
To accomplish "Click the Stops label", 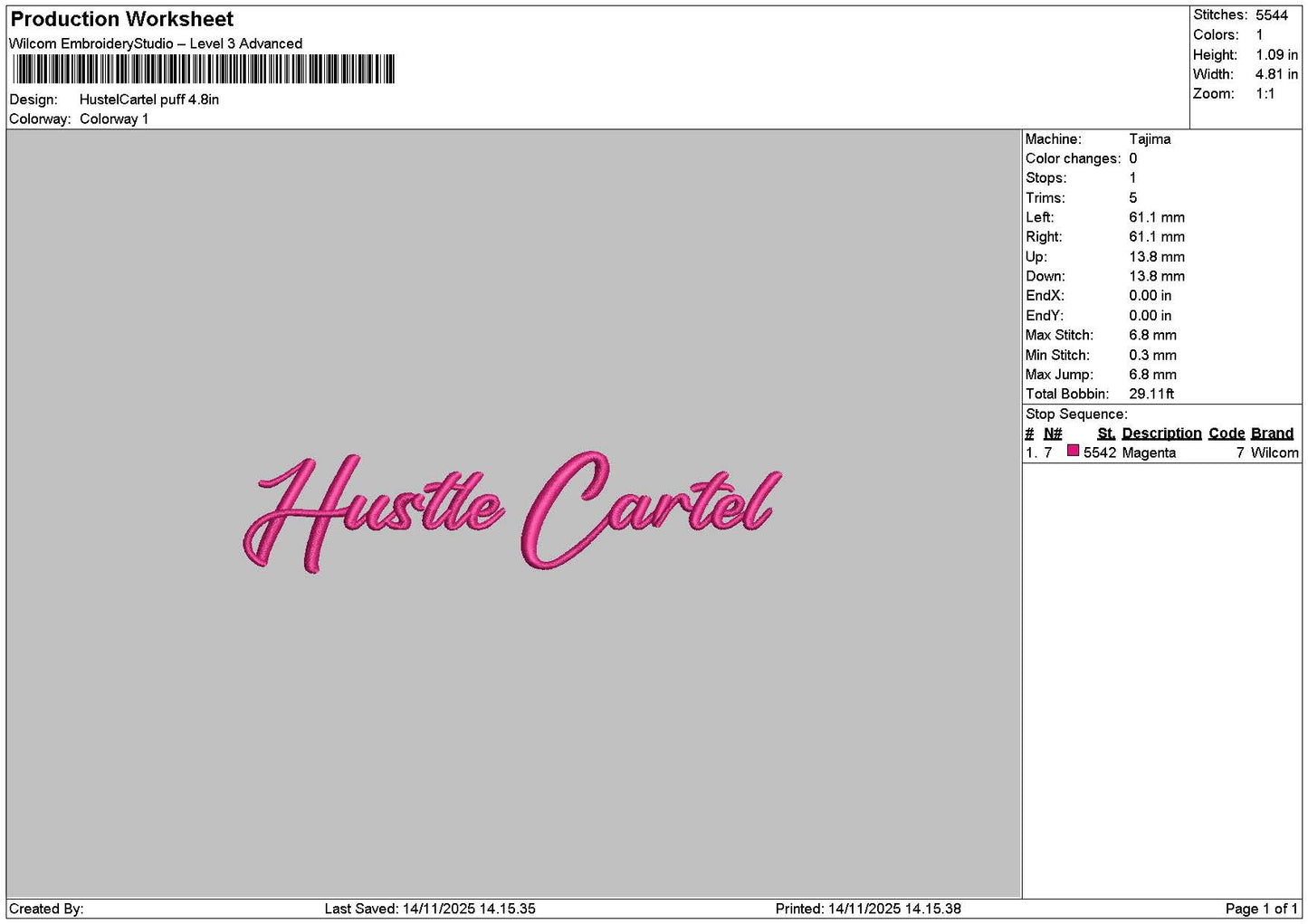I will tap(1045, 178).
